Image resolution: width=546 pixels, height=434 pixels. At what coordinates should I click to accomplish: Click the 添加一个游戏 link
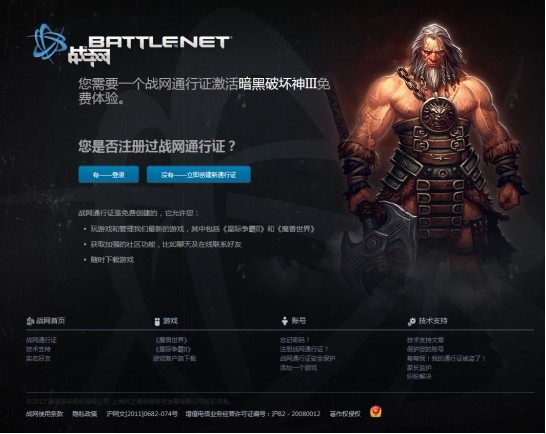click(x=298, y=367)
